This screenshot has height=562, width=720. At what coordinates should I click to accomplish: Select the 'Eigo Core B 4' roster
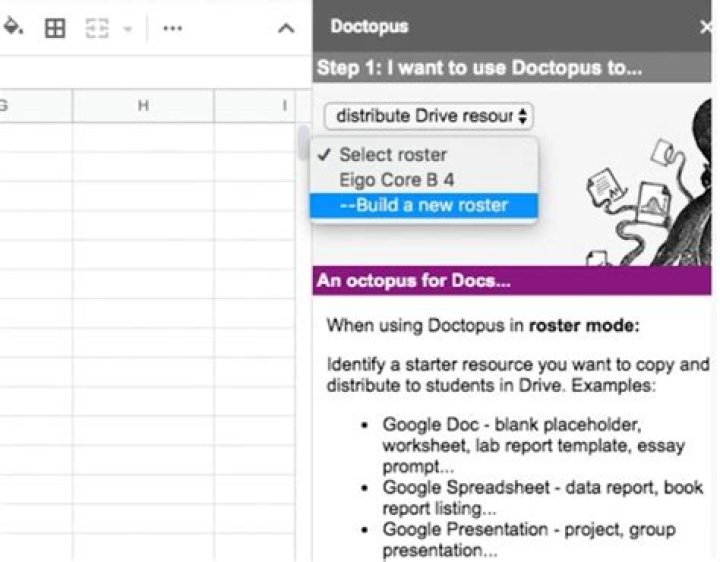coord(423,180)
